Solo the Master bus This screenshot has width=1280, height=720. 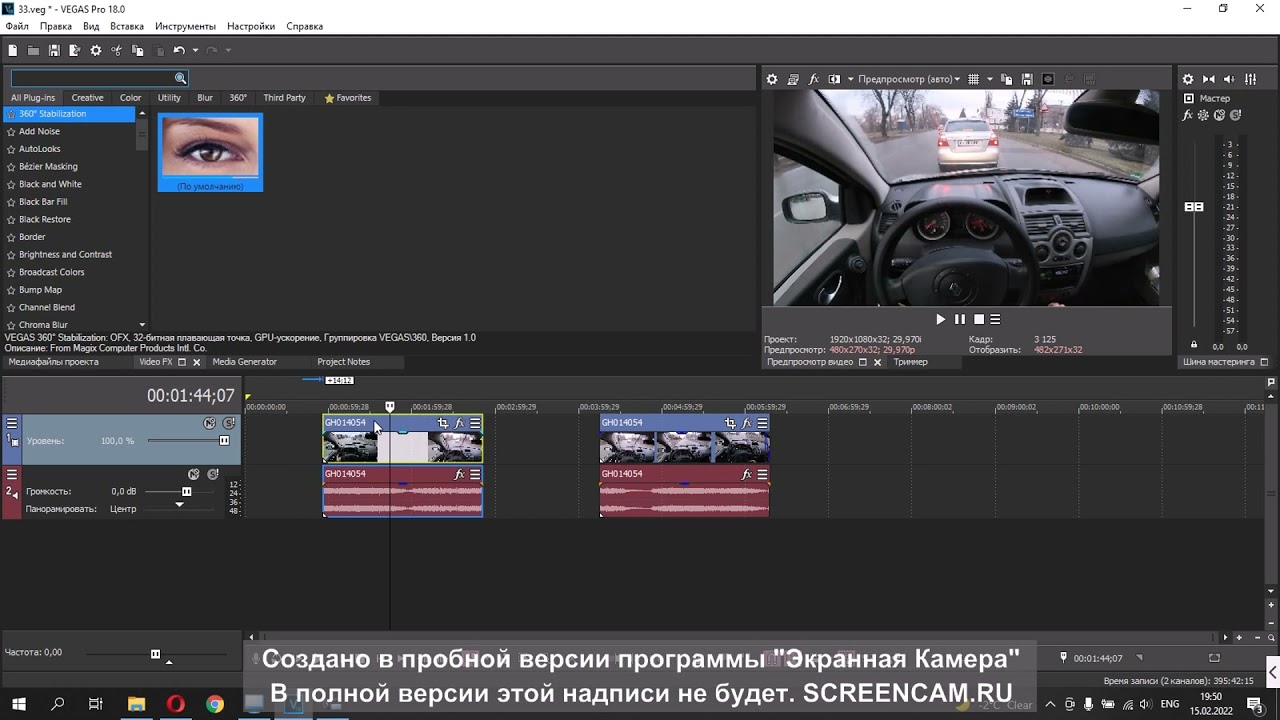1236,115
